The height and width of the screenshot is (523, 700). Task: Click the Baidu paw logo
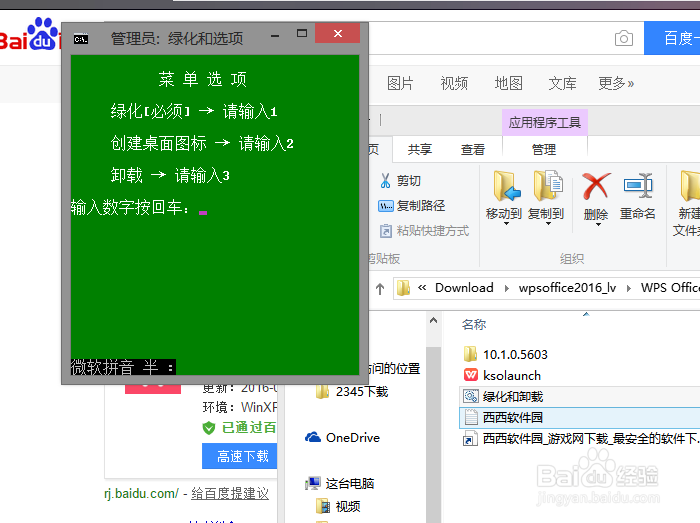[42, 34]
